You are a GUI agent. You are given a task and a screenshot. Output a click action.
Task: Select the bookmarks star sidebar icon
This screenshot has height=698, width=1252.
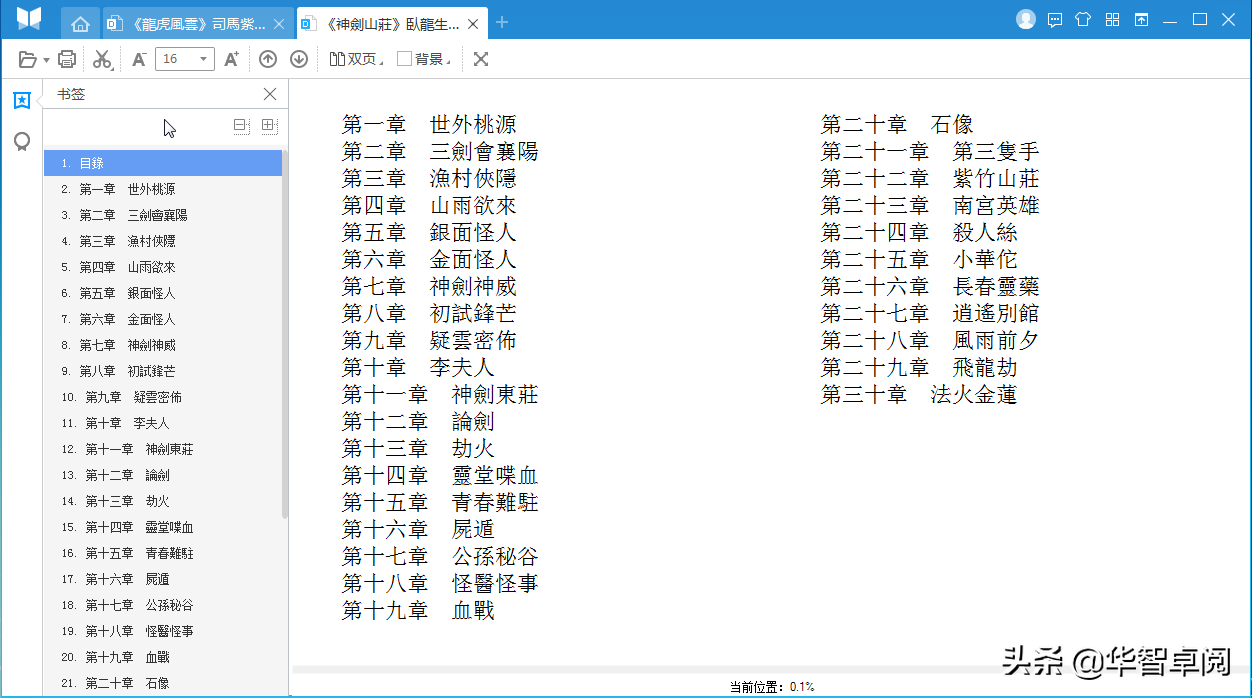(x=21, y=100)
